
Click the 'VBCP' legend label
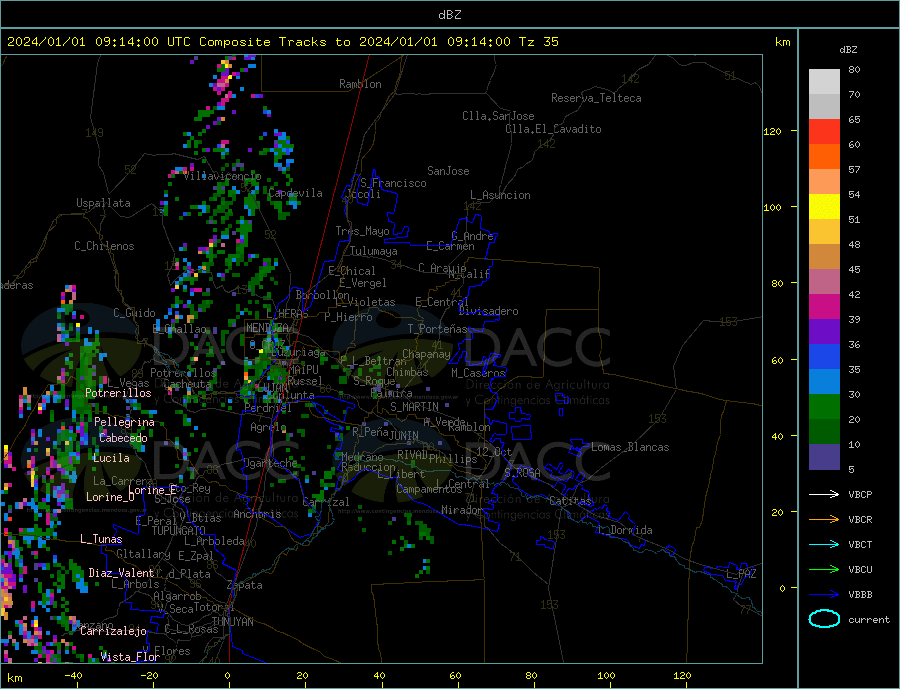[x=860, y=494]
